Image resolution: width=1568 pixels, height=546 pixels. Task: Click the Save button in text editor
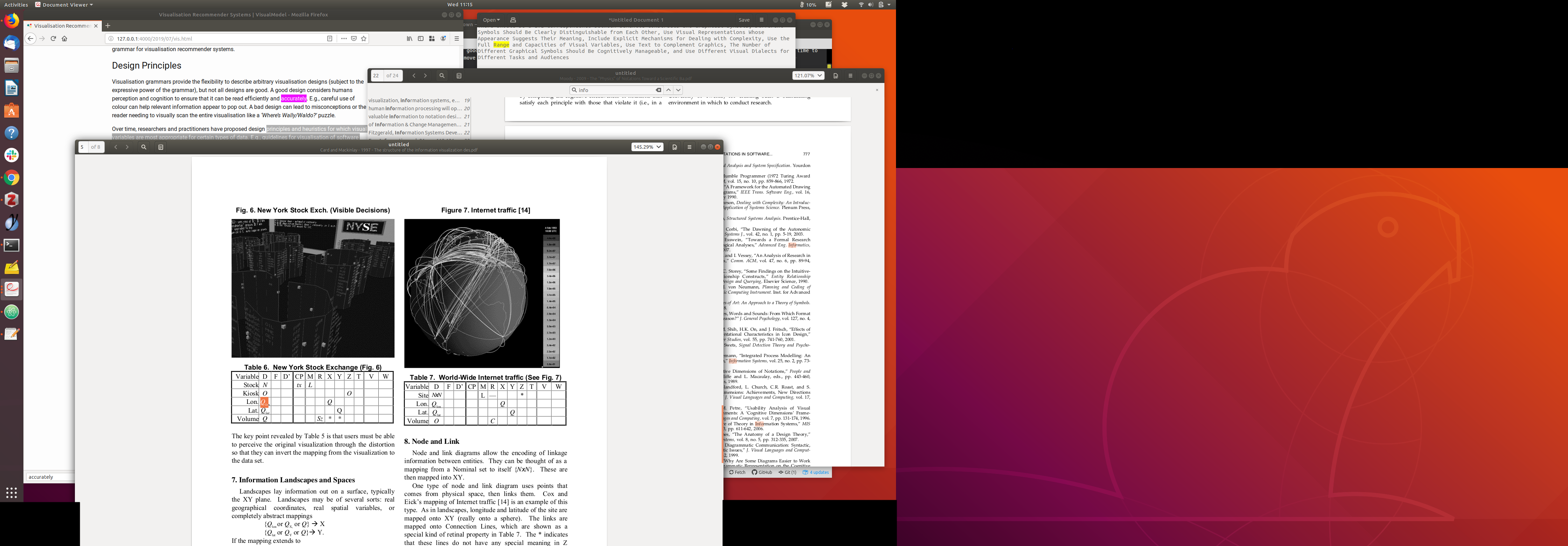point(744,20)
